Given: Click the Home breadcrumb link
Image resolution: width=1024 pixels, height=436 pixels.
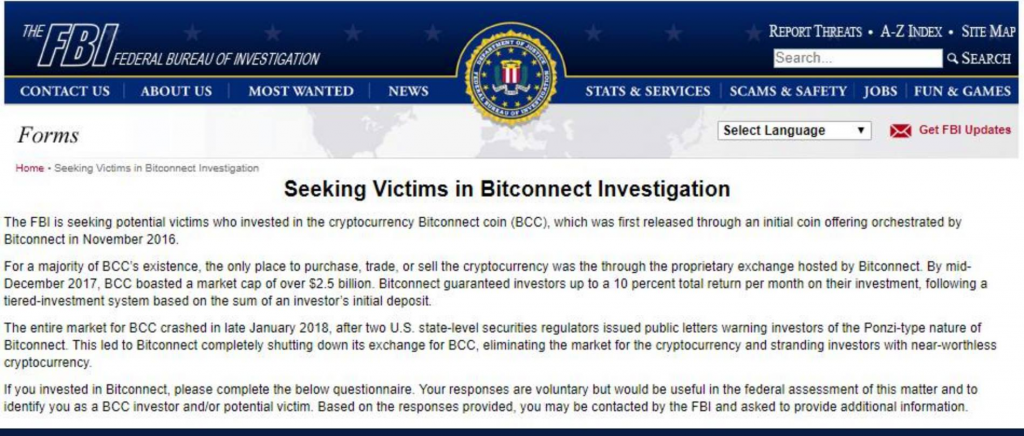Looking at the screenshot, I should point(29,168).
